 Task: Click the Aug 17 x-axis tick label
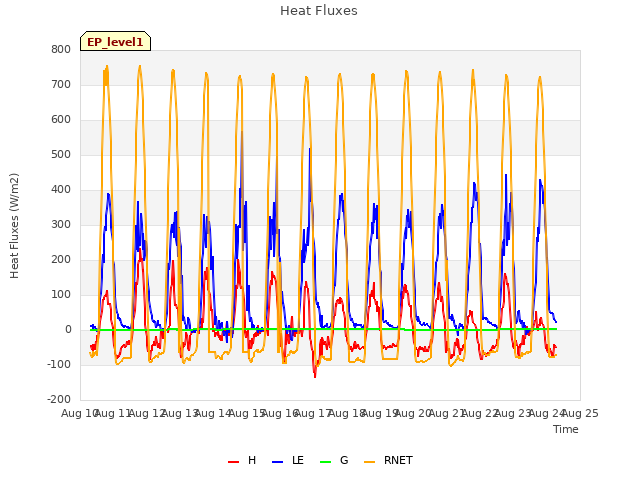click(x=313, y=413)
